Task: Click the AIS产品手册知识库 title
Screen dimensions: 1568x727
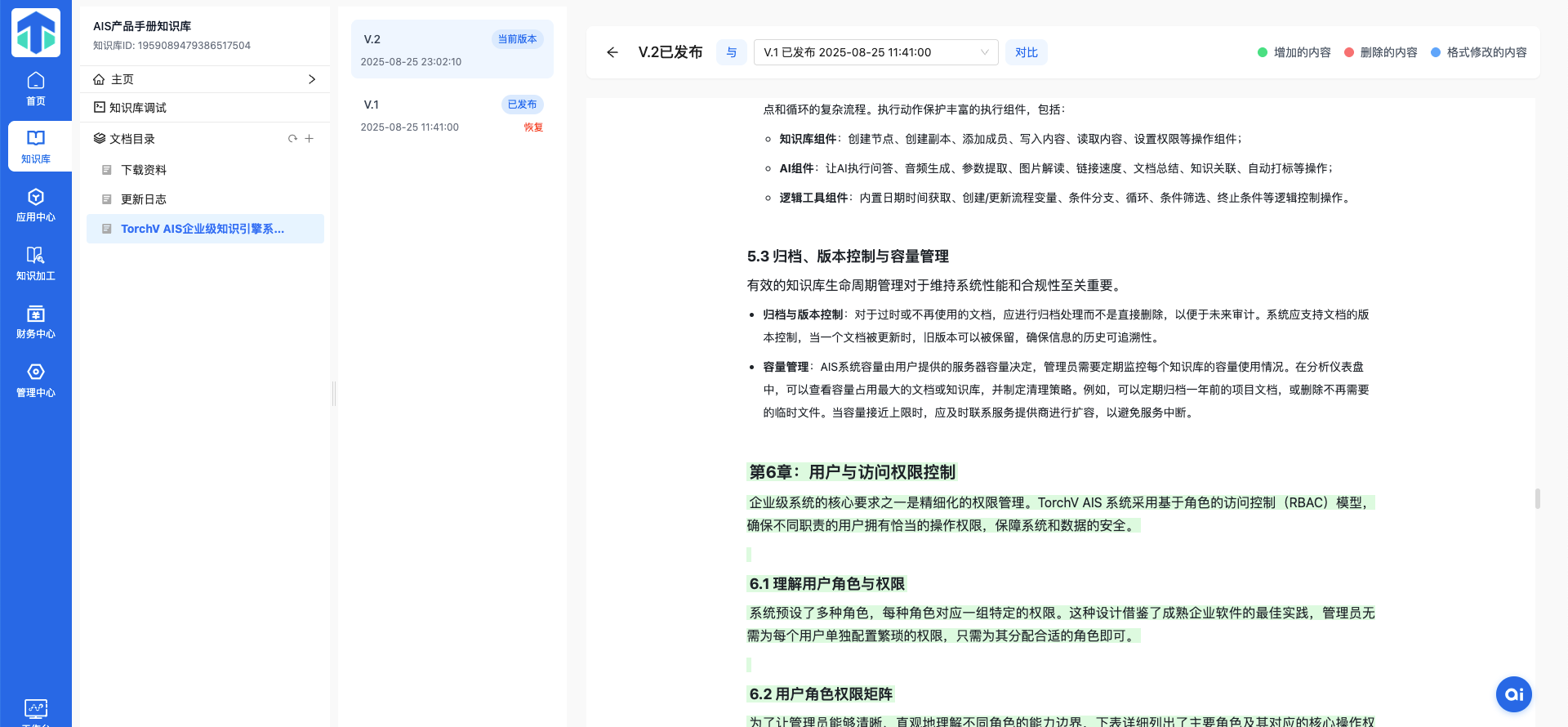Action: pos(142,26)
